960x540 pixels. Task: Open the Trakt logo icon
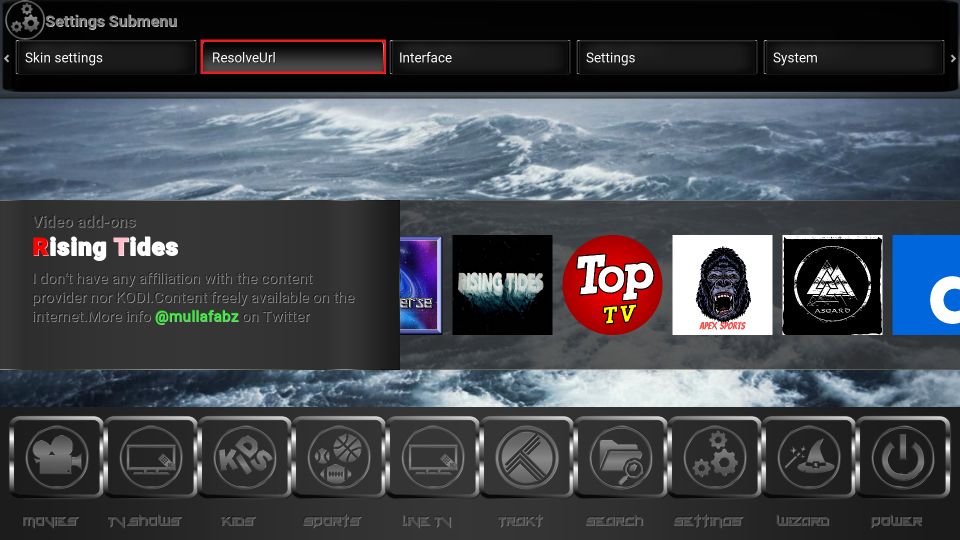pyautogui.click(x=527, y=457)
